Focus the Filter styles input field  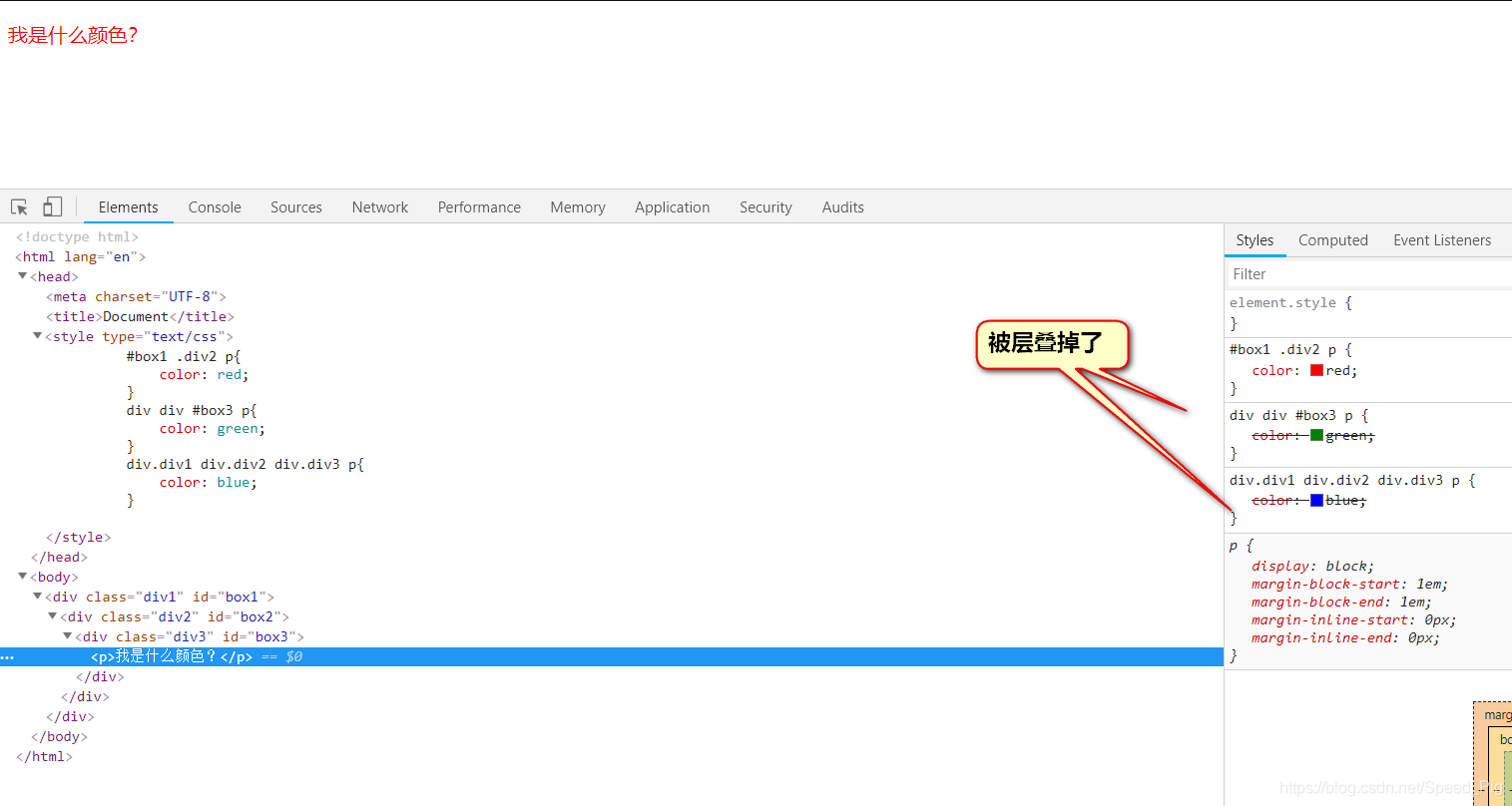pos(1367,274)
